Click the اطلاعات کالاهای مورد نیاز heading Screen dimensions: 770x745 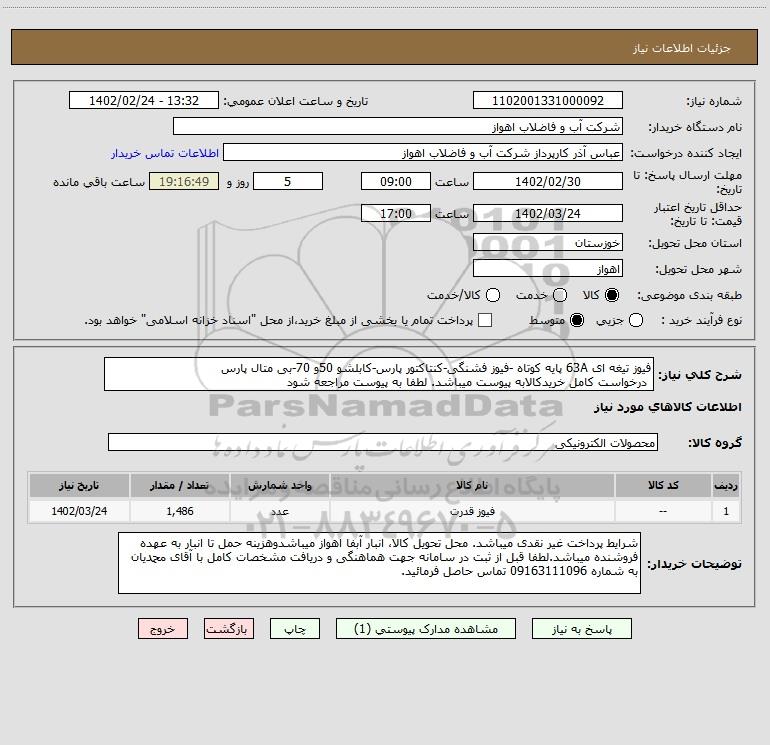pyautogui.click(x=668, y=407)
